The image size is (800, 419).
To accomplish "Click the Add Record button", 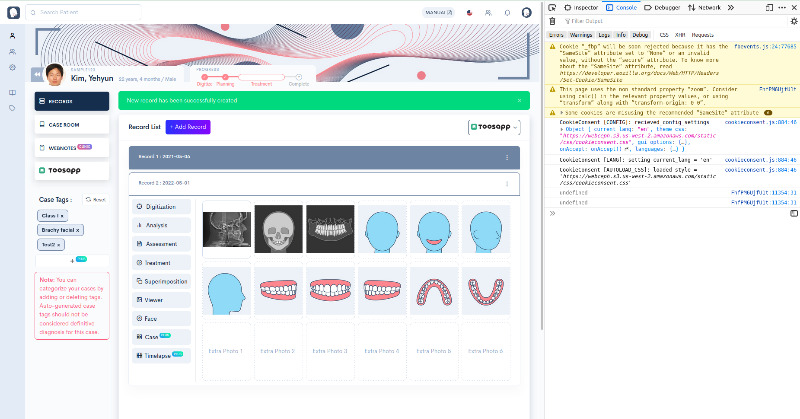I will coord(188,127).
